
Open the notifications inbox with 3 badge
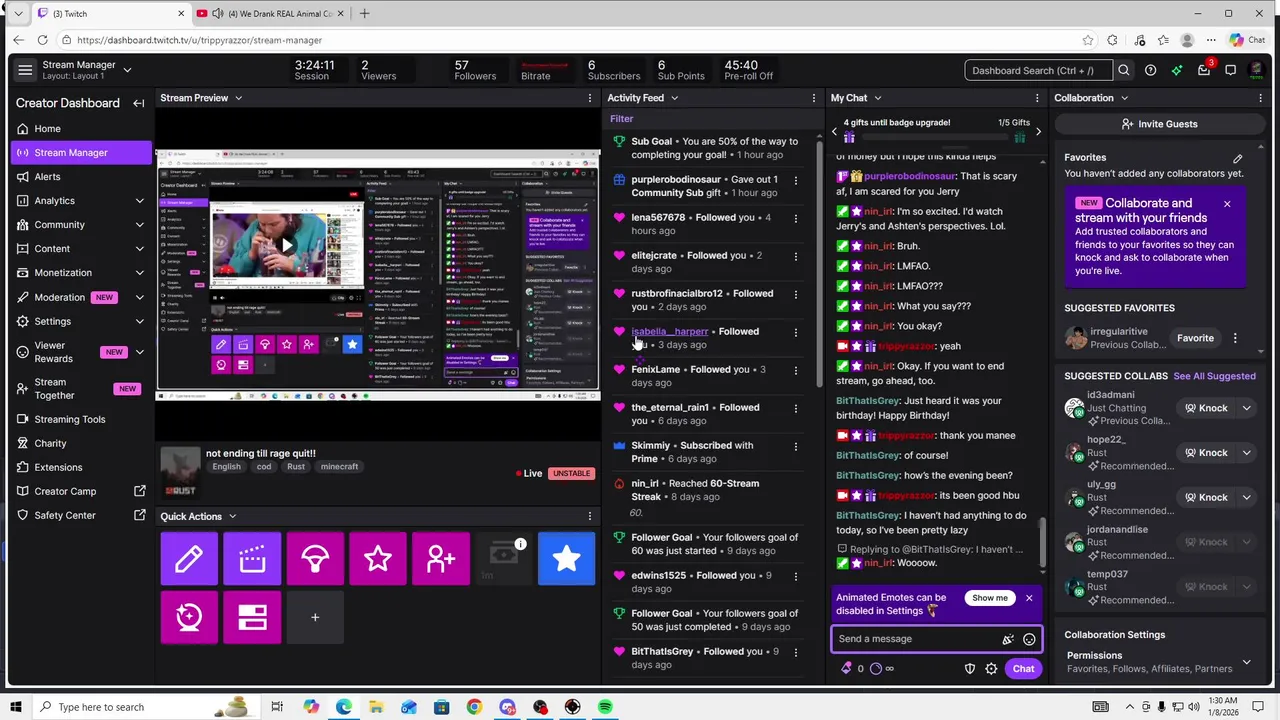(1204, 70)
